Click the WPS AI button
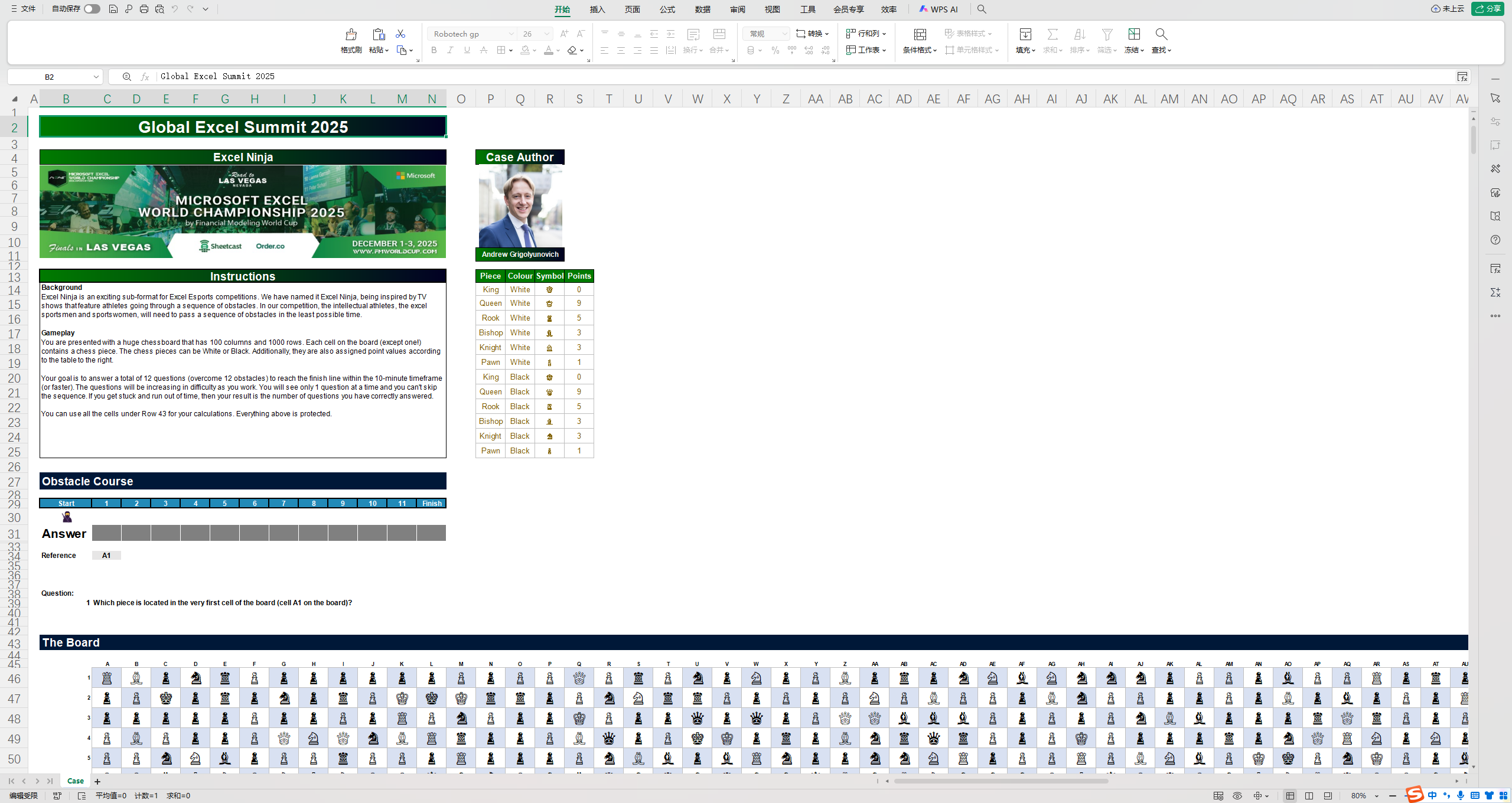 pyautogui.click(x=939, y=9)
